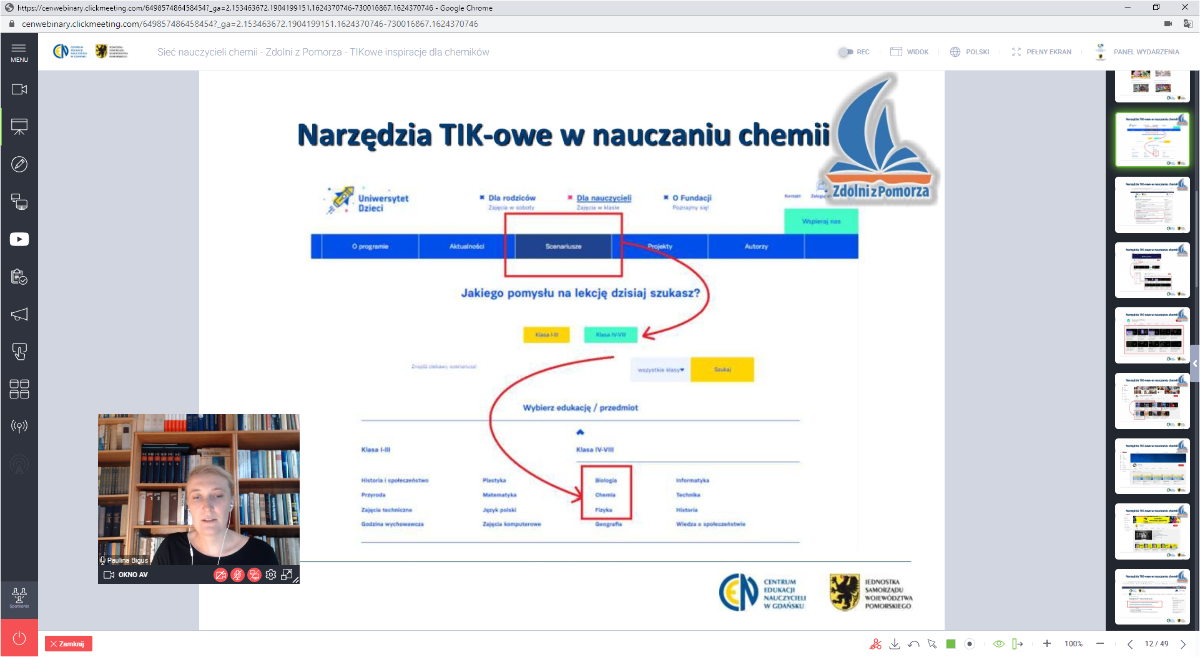Screen dimensions: 1200x657
Task: Open the WIDOK view layout menu
Action: pyautogui.click(x=909, y=52)
